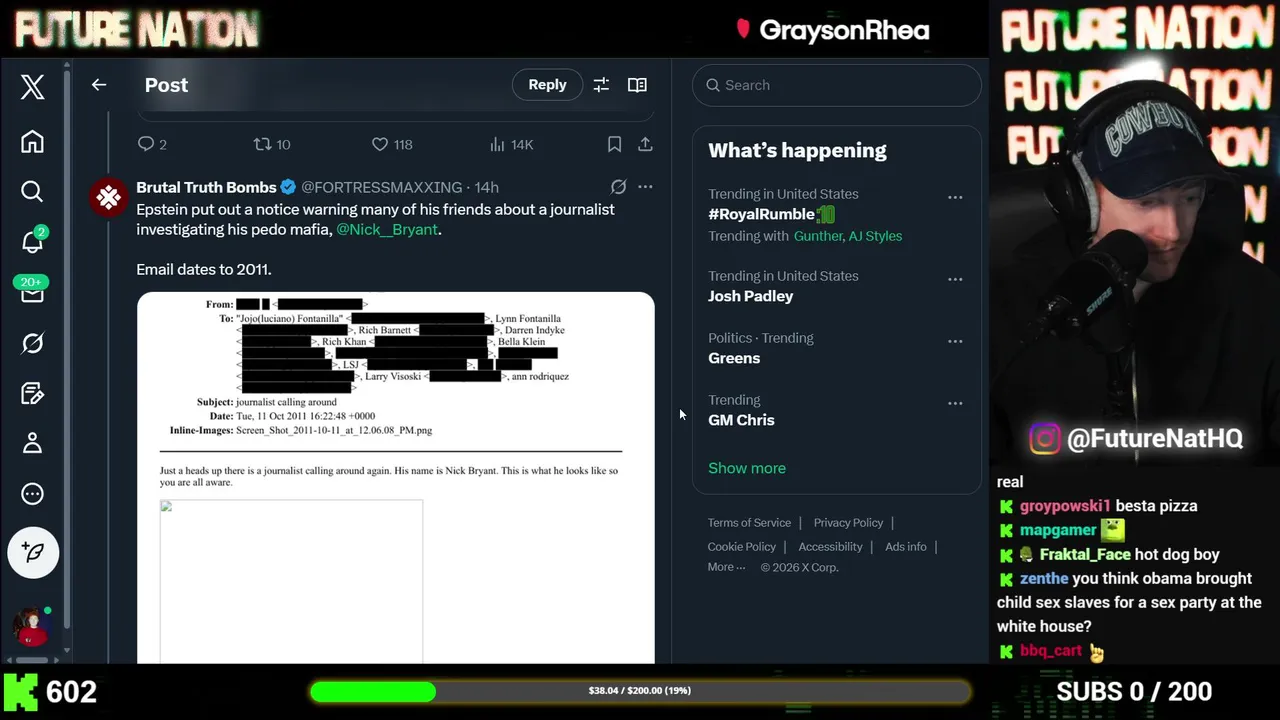The width and height of the screenshot is (1280, 720).
Task: Open @Nick__Bryant mention link
Action: (387, 229)
